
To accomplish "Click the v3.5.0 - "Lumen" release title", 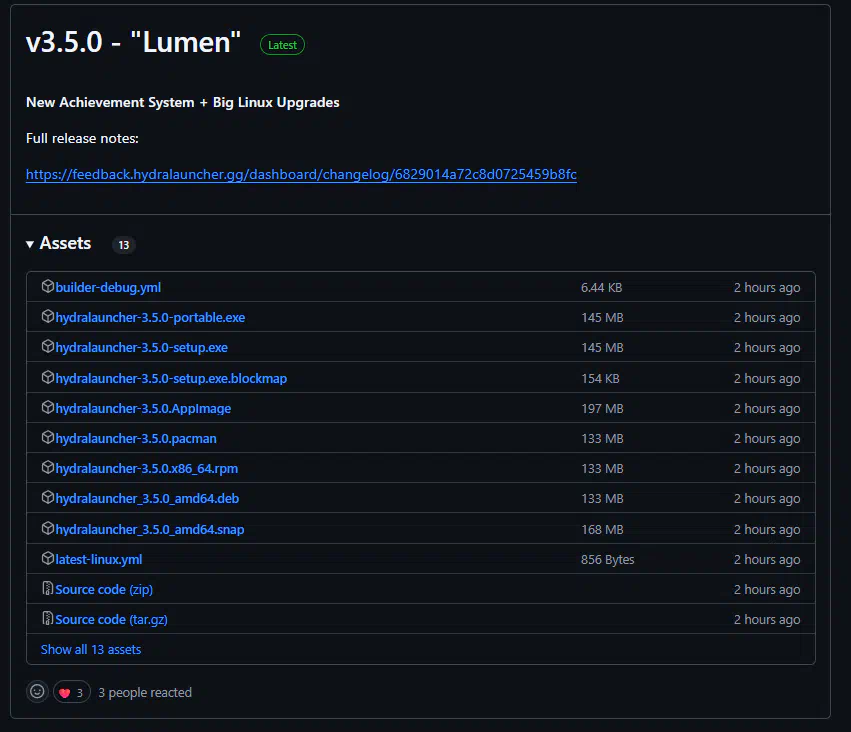I will pyautogui.click(x=134, y=42).
